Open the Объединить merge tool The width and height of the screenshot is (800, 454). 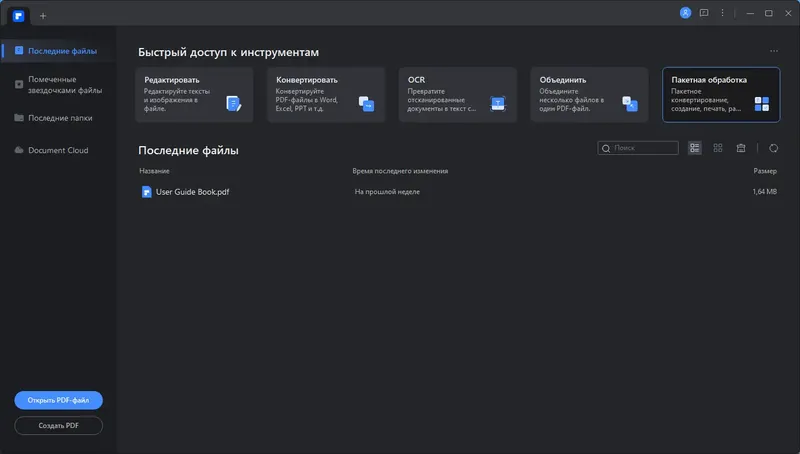point(589,95)
